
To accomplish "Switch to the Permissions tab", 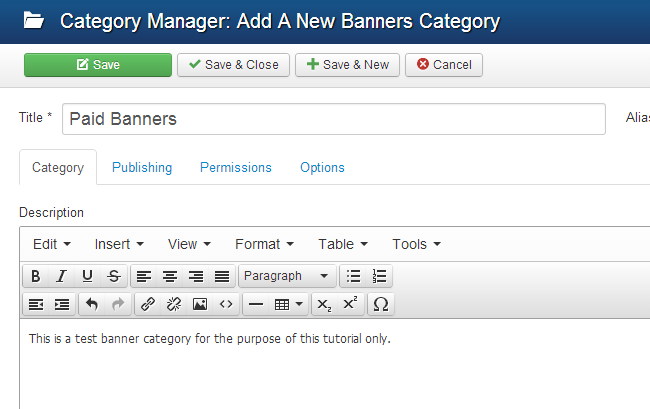I will click(x=236, y=168).
